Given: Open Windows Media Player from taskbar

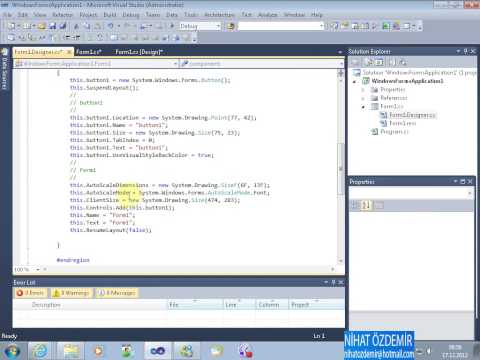Looking at the screenshot, I should click(x=98, y=351).
